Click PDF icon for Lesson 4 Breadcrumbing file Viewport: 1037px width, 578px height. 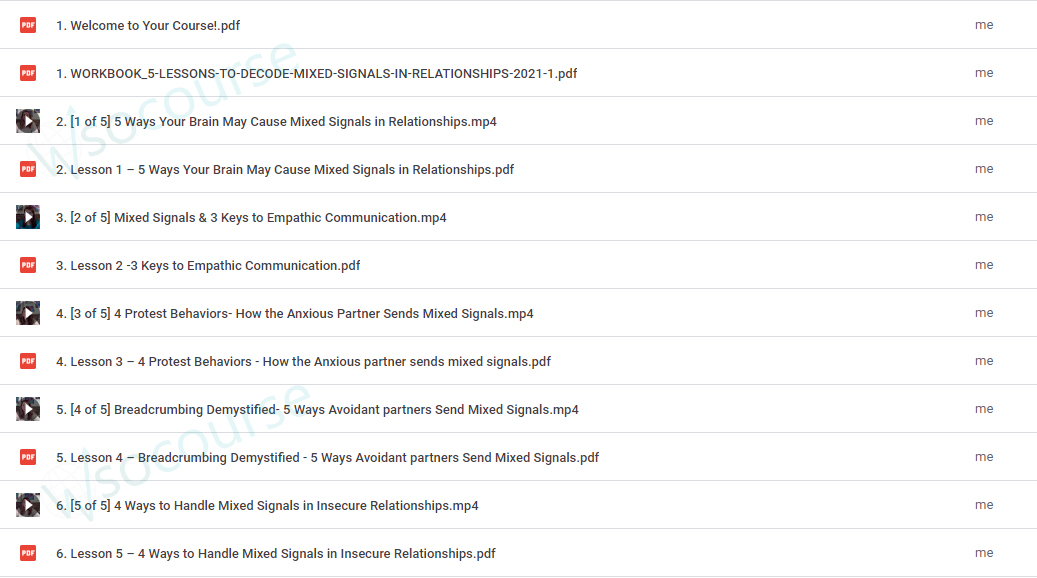[28, 457]
